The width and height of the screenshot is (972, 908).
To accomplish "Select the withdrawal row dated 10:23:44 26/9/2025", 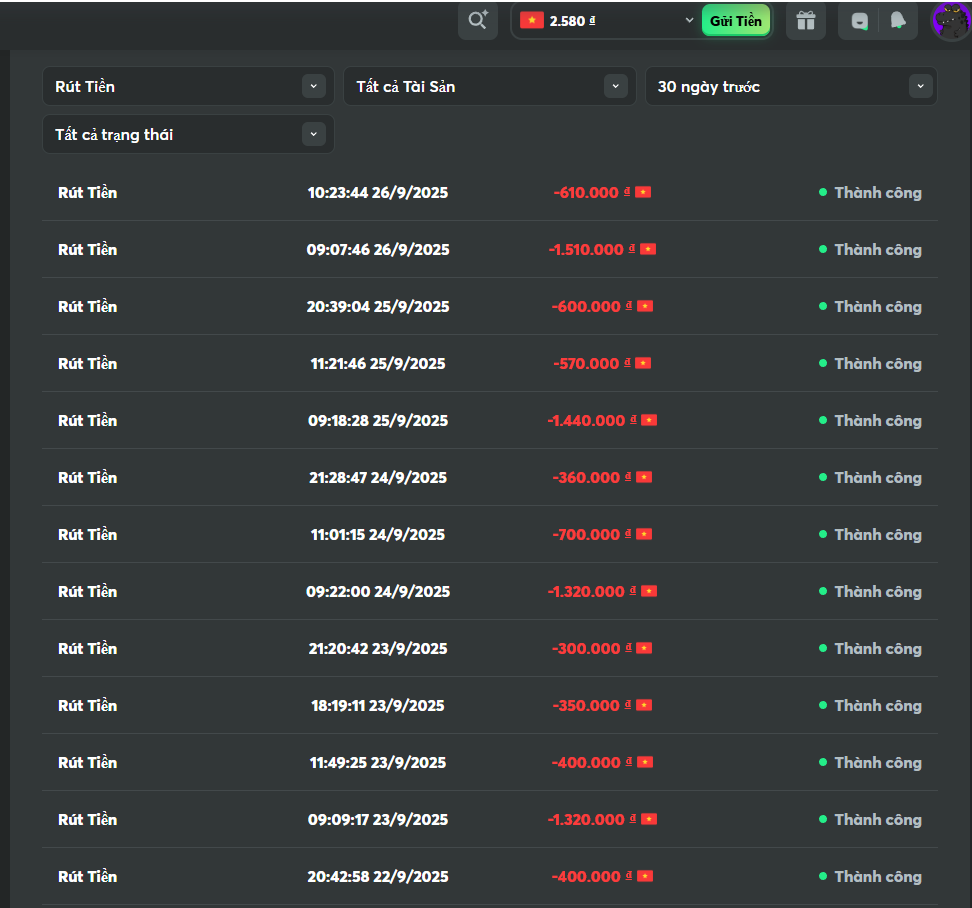I will click(378, 192).
